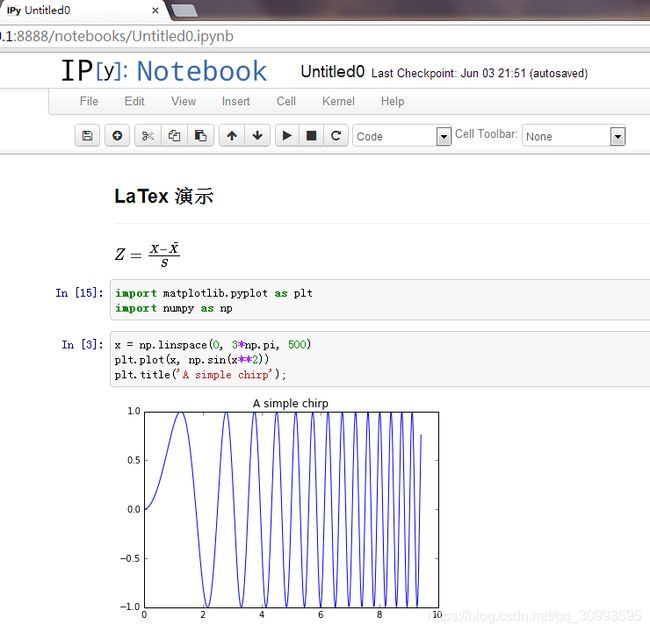Insert a cell below with plus icon
Viewport: 650px width, 632px height.
(117, 136)
